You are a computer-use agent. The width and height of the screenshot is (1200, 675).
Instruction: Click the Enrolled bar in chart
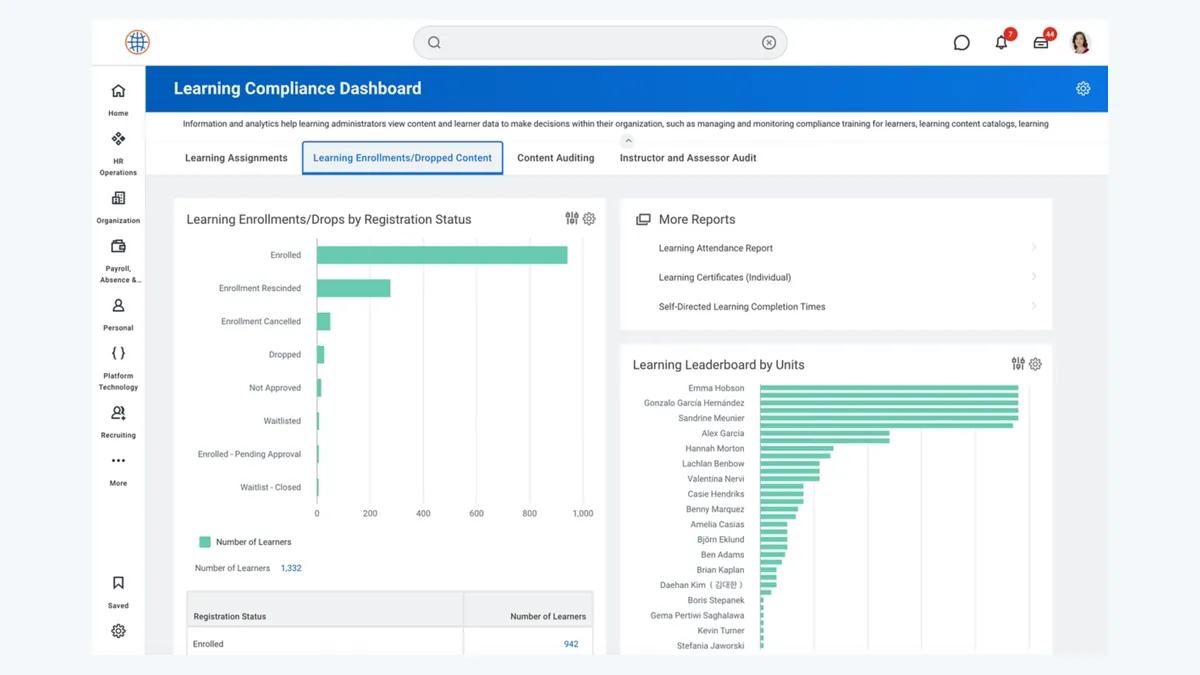click(x=442, y=255)
